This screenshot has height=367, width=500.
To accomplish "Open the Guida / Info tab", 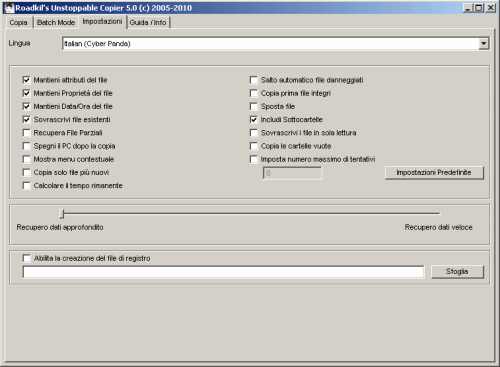I will (x=148, y=23).
